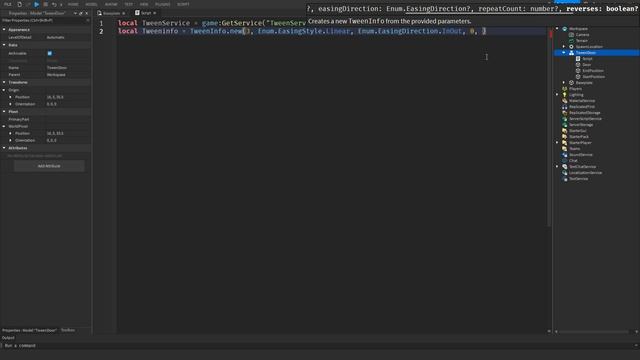Select the StartPosition part in Explorer

coord(593,76)
